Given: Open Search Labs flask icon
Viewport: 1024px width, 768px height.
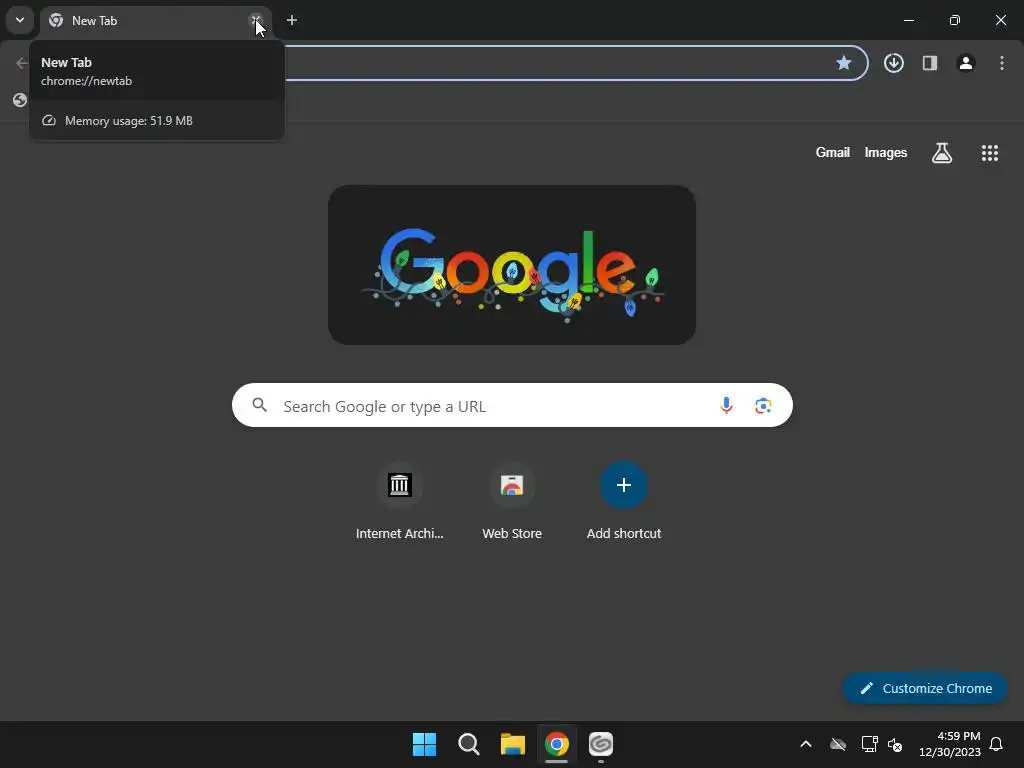Looking at the screenshot, I should [942, 153].
